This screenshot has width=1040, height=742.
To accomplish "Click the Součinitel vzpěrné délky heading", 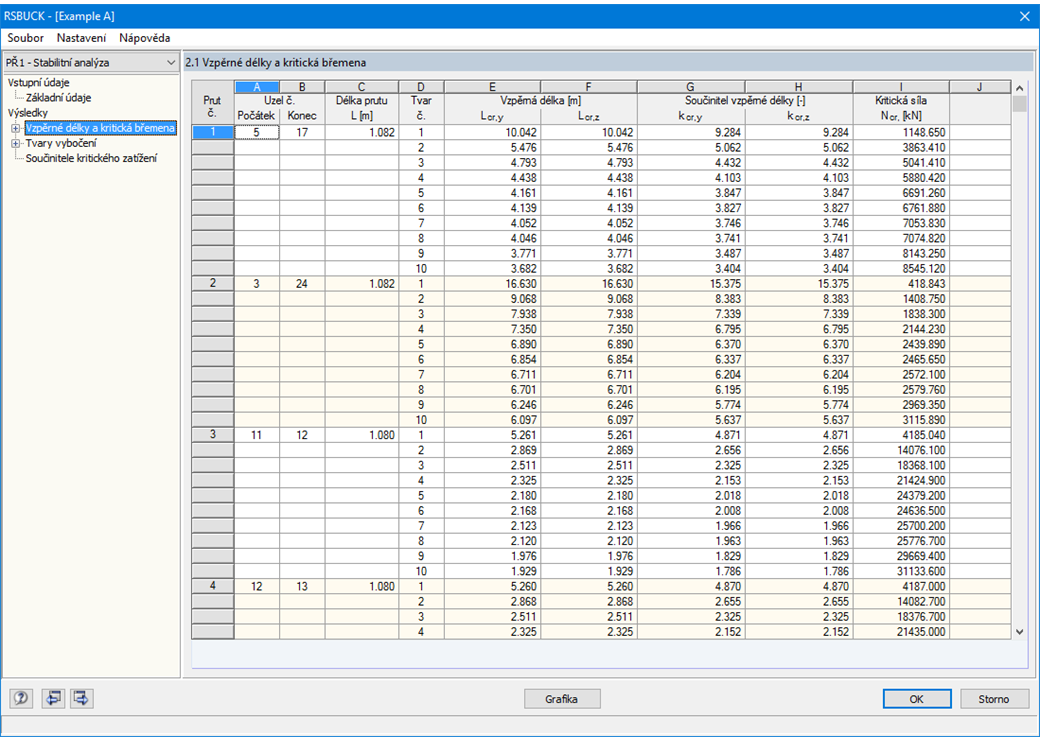I will pyautogui.click(x=745, y=101).
